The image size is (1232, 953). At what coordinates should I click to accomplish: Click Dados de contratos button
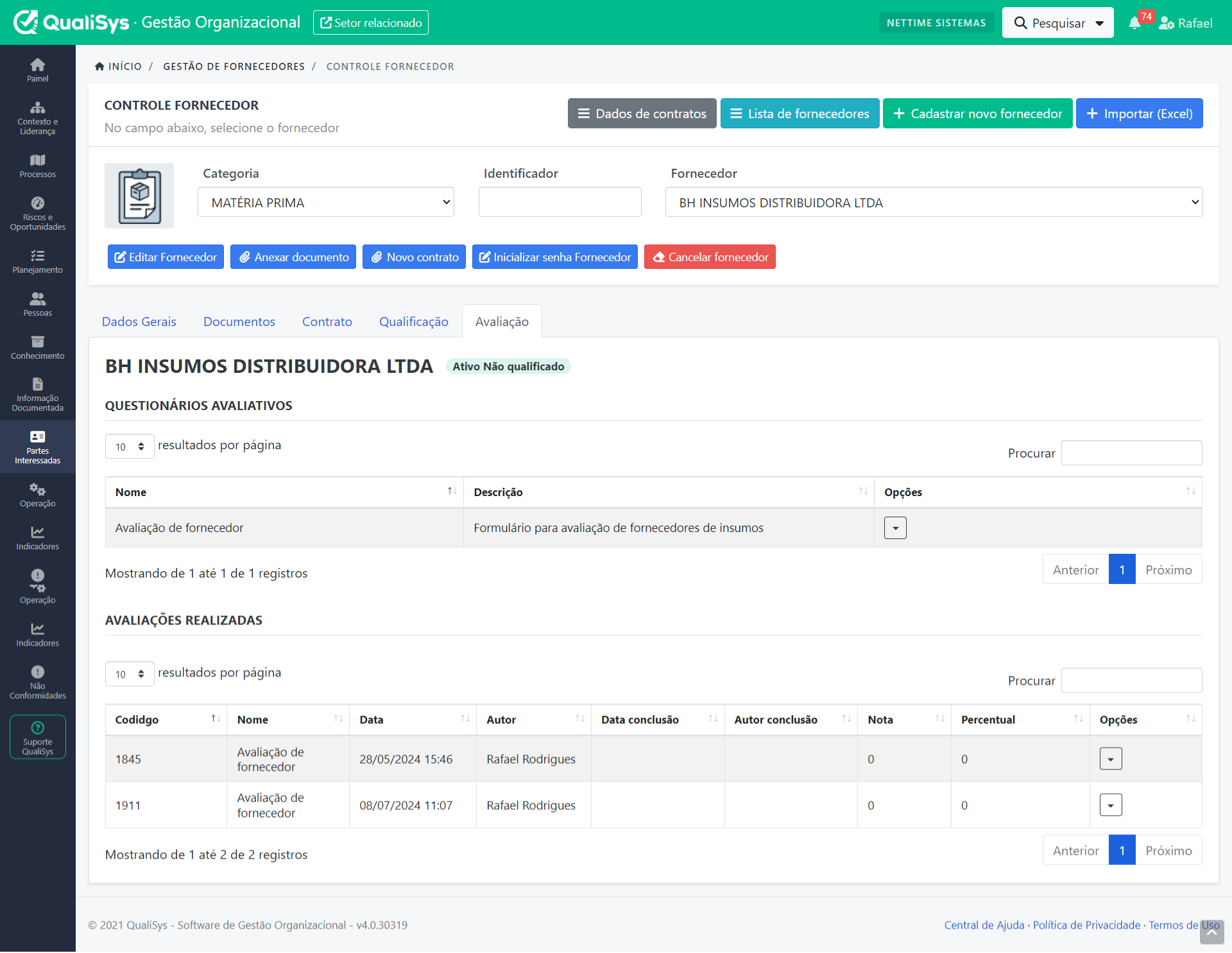pyautogui.click(x=642, y=114)
